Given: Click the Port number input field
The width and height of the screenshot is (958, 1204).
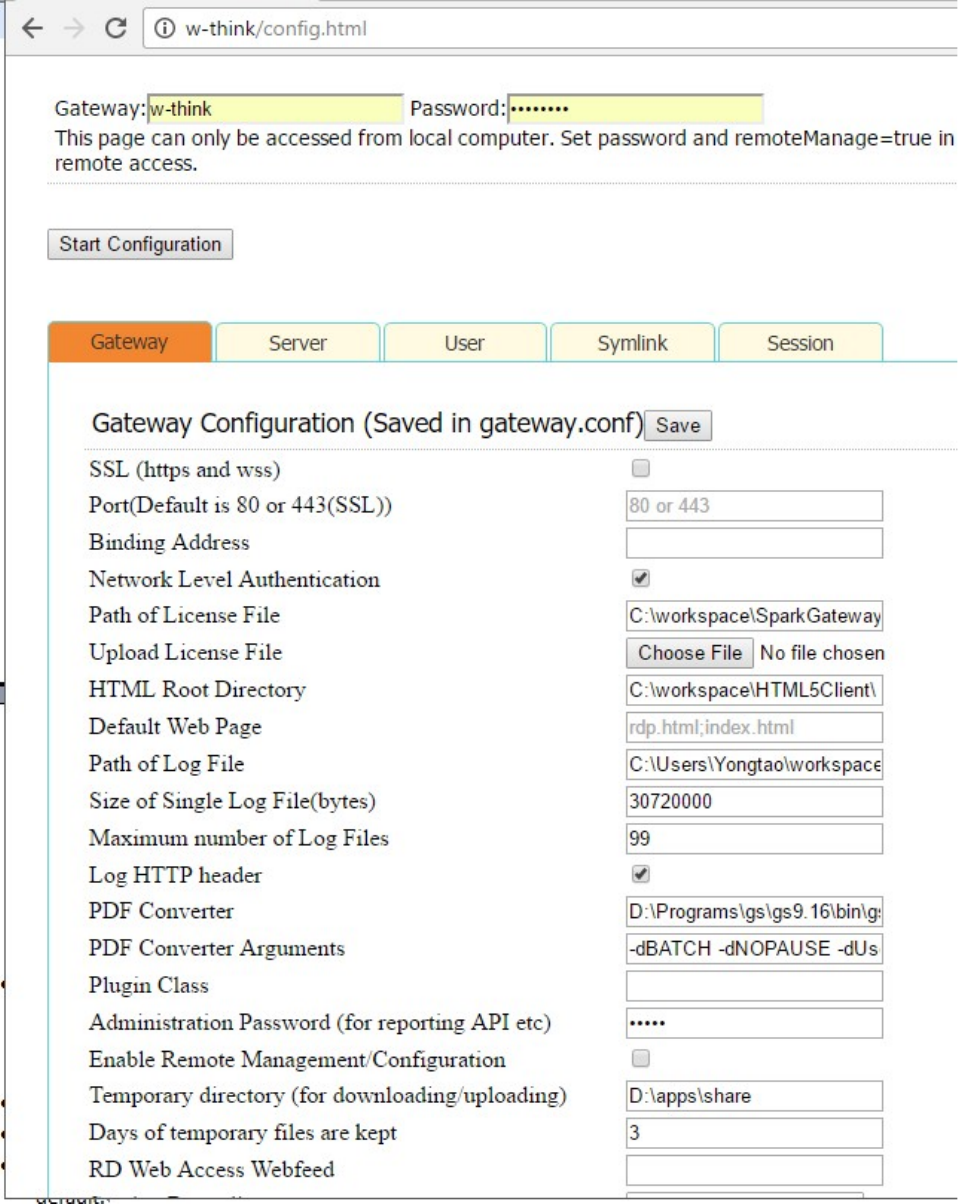Looking at the screenshot, I should (x=754, y=505).
